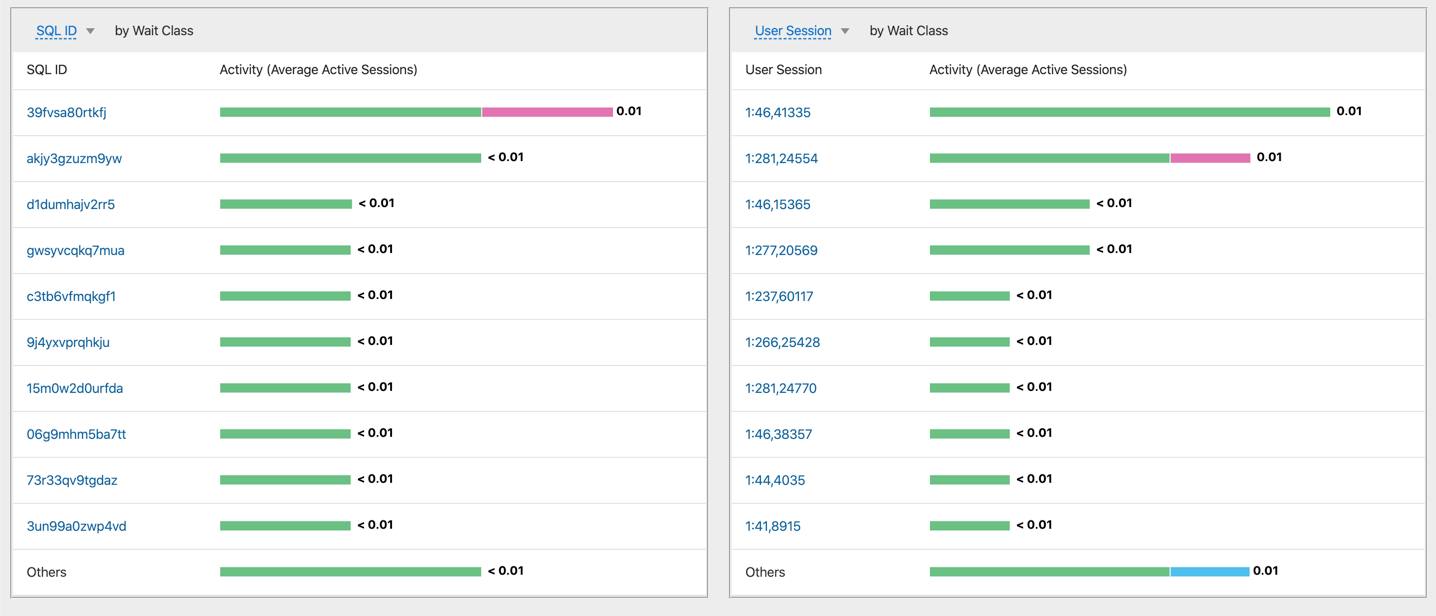
Task: Click the arrow beside User Session
Action: click(845, 31)
